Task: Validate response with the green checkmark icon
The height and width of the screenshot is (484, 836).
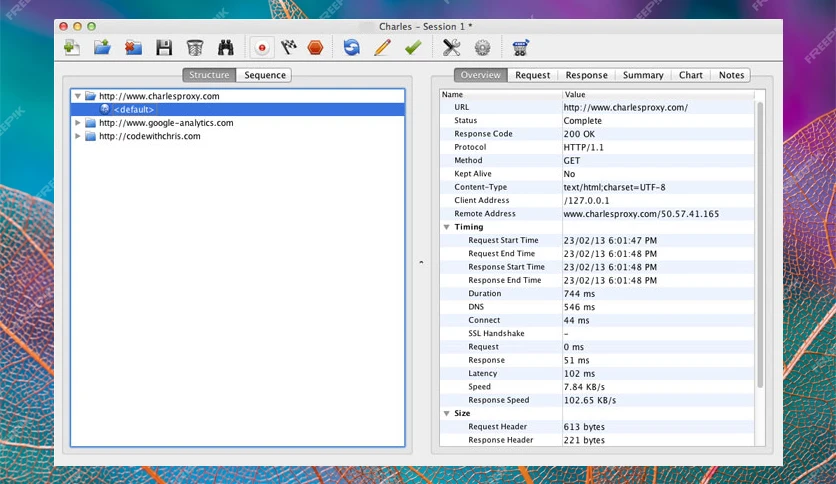Action: click(x=413, y=47)
